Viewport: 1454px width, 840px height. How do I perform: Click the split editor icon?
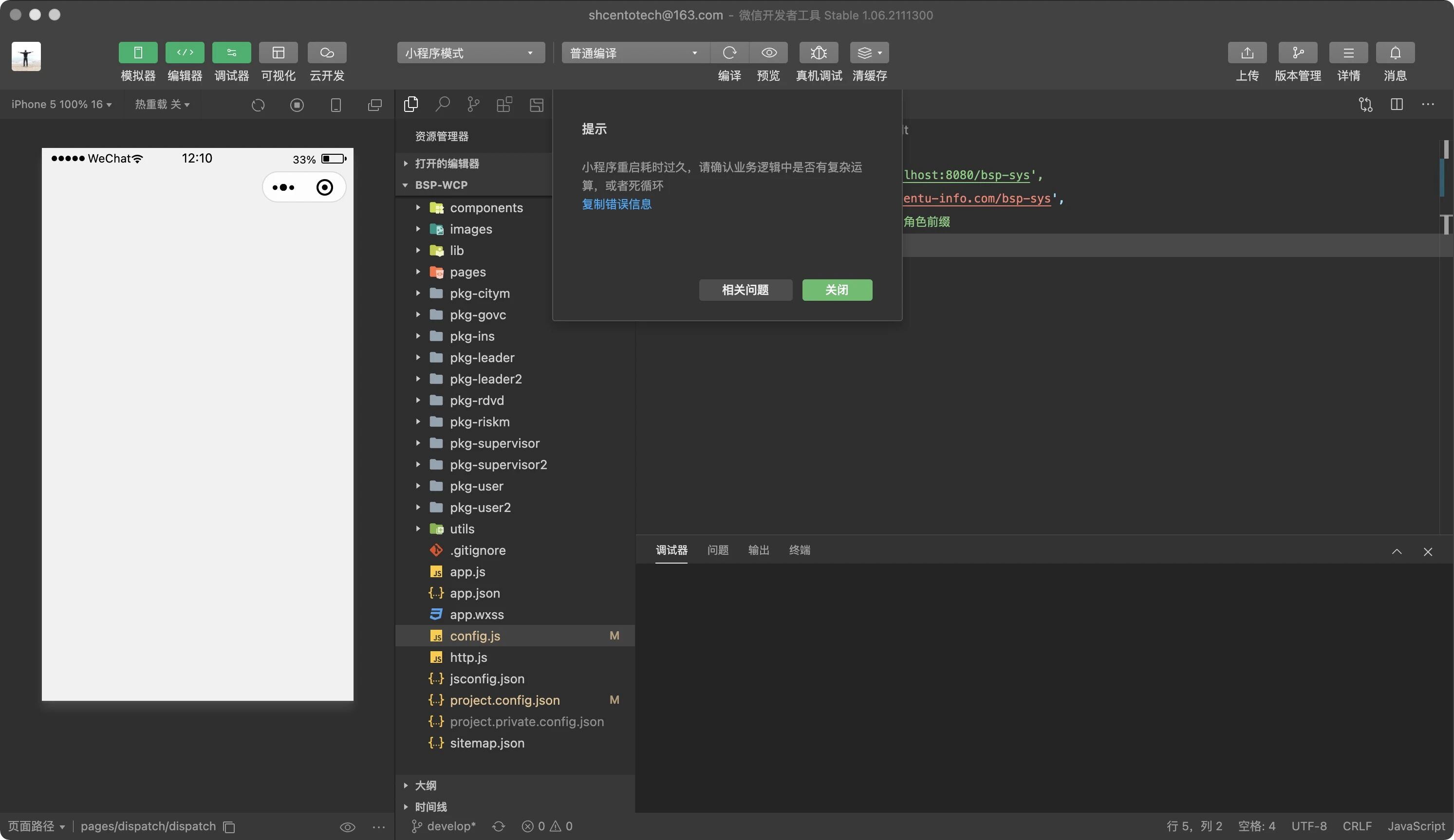click(1397, 104)
